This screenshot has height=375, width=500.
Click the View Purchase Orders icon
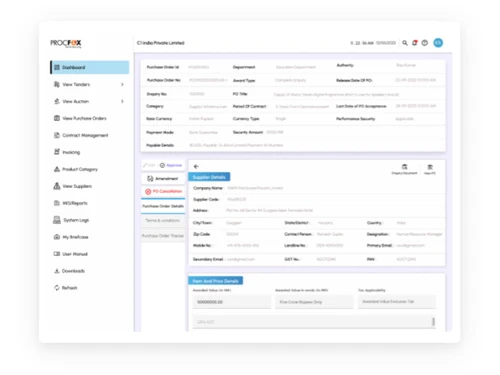click(57, 118)
